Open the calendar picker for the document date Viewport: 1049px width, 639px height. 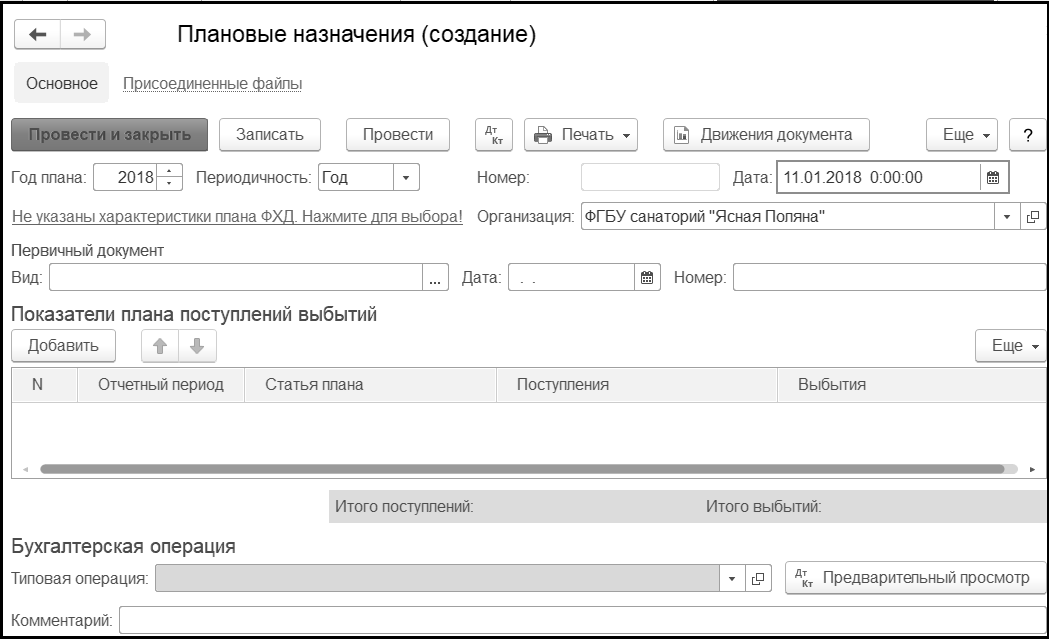point(993,178)
